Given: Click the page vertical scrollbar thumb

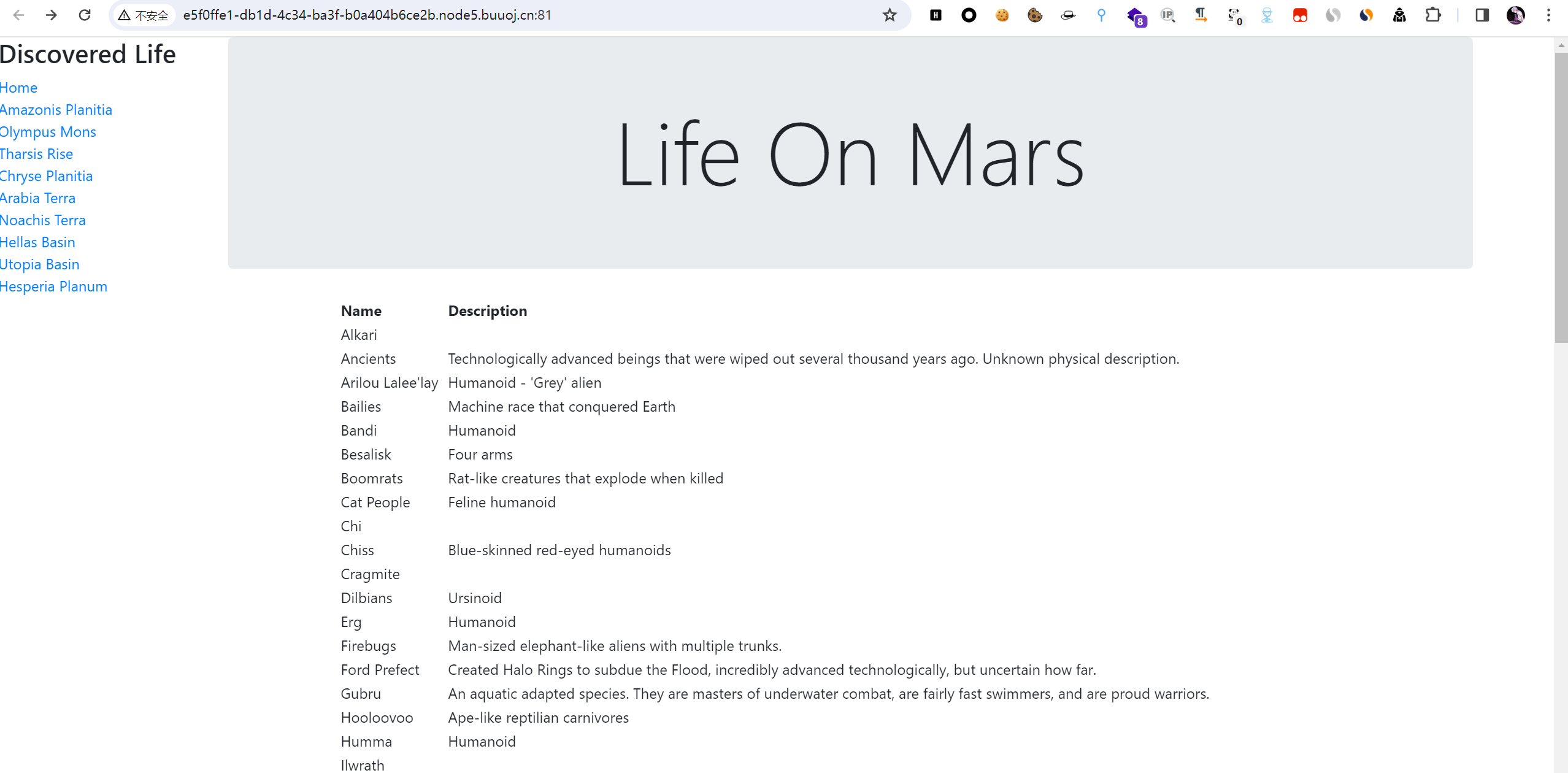Looking at the screenshot, I should pos(1561,196).
